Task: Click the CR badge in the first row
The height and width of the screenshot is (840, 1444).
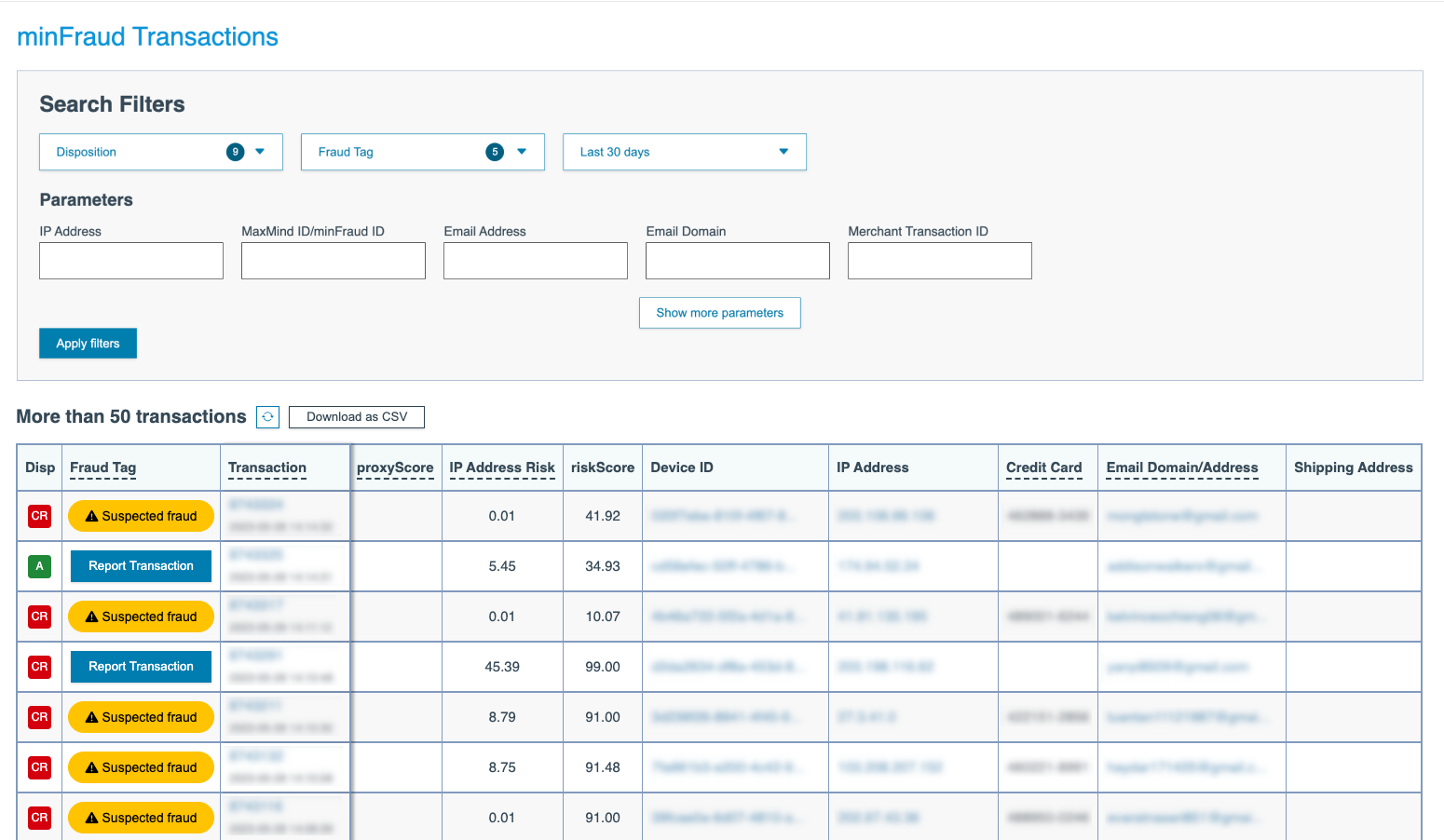Action: pos(39,516)
